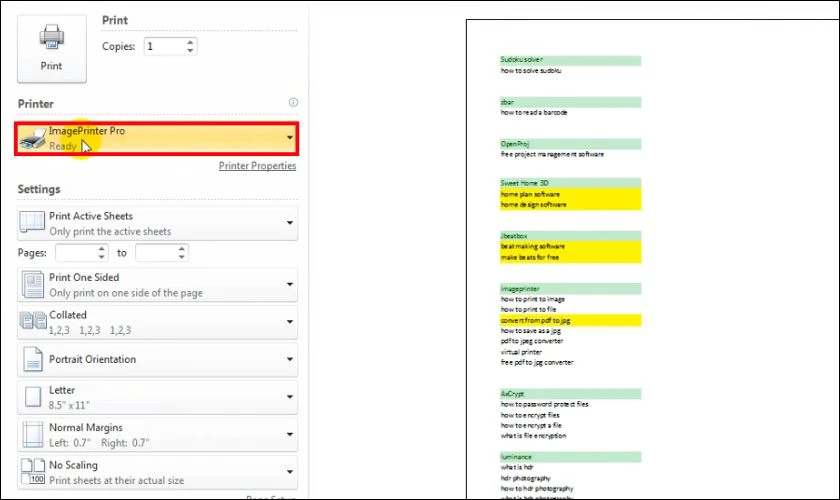The height and width of the screenshot is (500, 840).
Task: Click 'what is file encryption' preview line
Action: (x=533, y=436)
